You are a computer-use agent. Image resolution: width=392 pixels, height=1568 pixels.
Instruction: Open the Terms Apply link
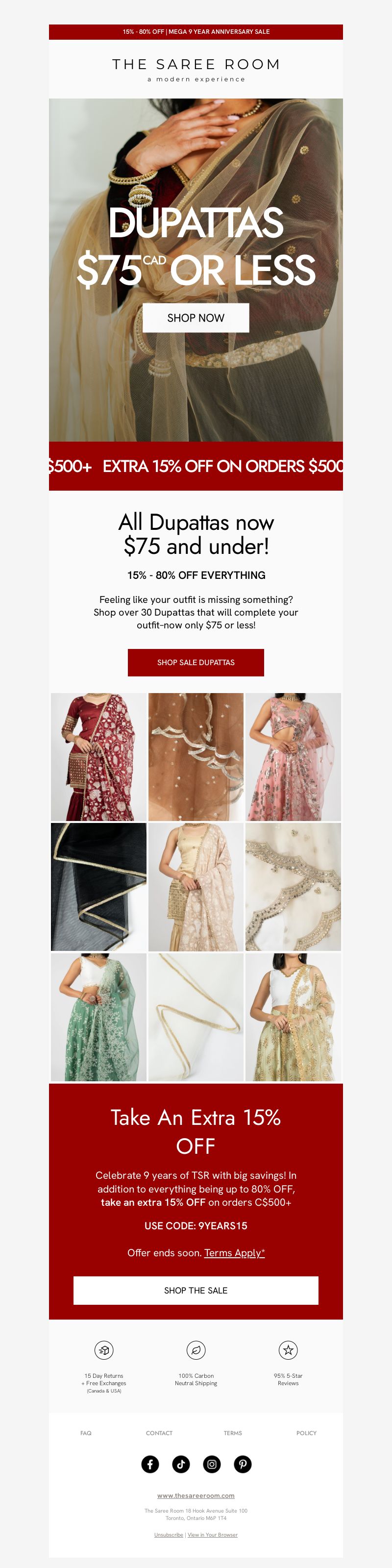tap(234, 1253)
